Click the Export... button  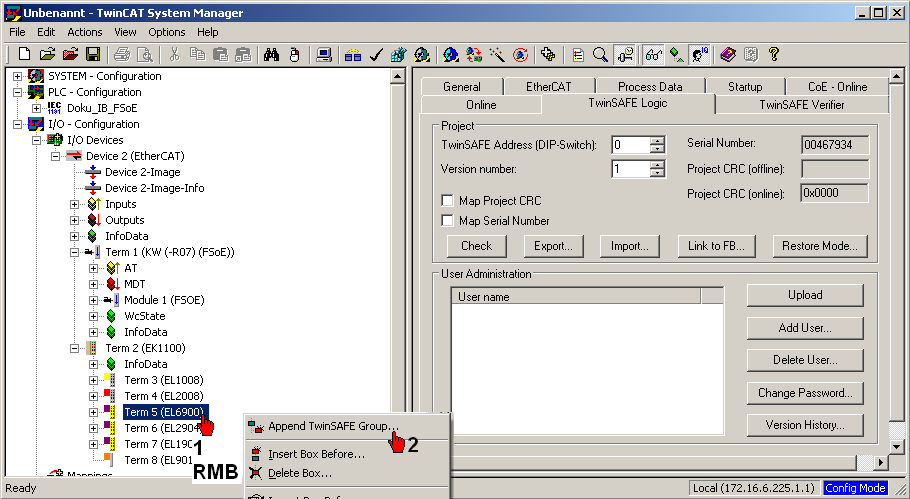(553, 246)
